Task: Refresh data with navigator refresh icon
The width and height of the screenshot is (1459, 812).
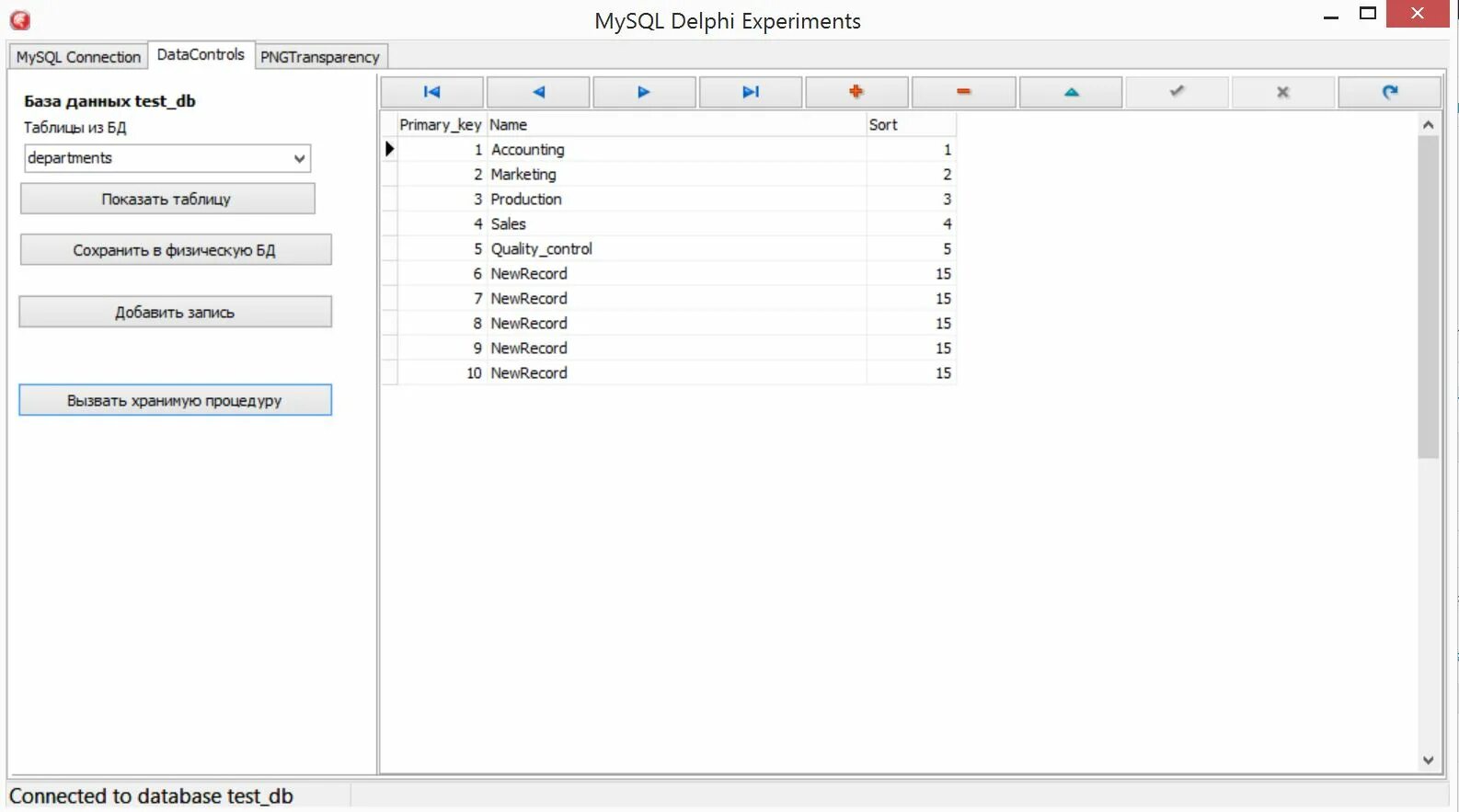Action: [1389, 92]
